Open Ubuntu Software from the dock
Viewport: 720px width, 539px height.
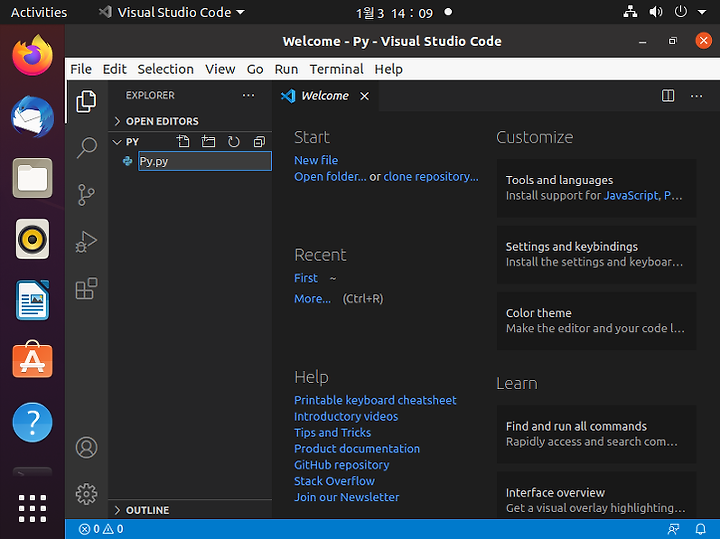tap(32, 360)
